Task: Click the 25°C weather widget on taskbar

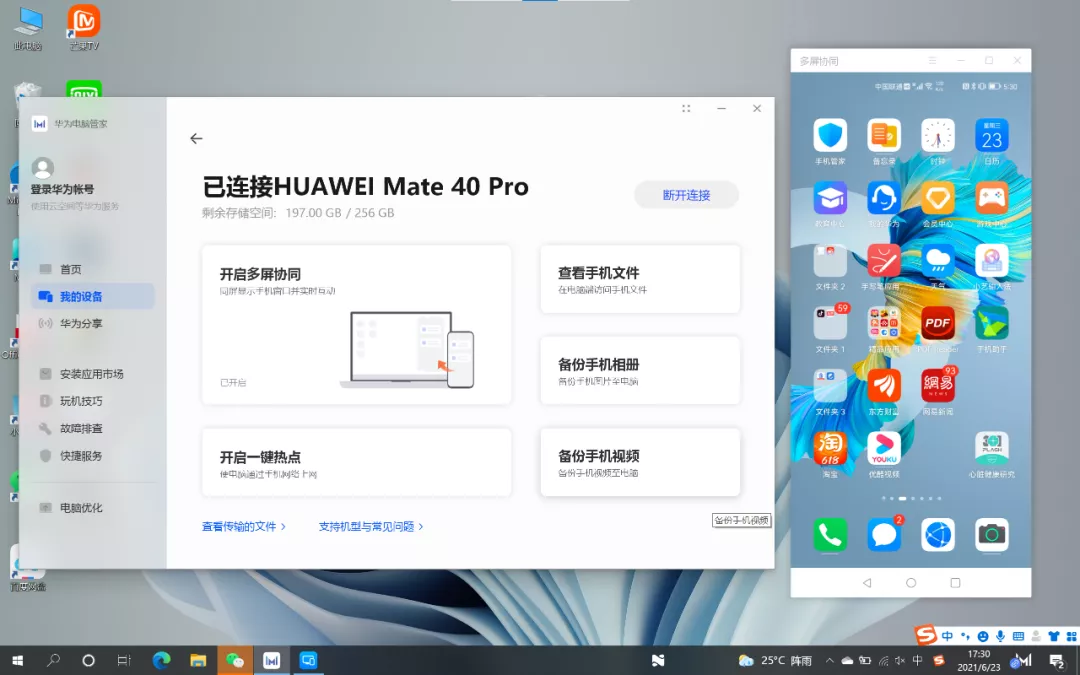Action: point(775,661)
